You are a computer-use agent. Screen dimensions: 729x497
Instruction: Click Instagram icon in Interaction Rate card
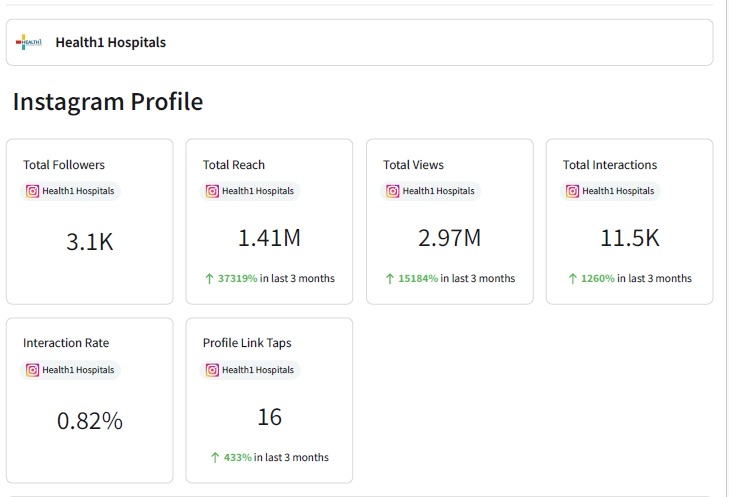(x=32, y=370)
